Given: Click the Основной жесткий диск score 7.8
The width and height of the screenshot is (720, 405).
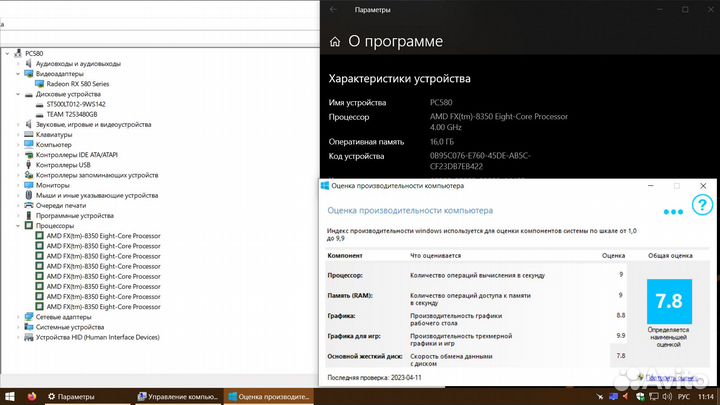Looking at the screenshot, I should 621,355.
